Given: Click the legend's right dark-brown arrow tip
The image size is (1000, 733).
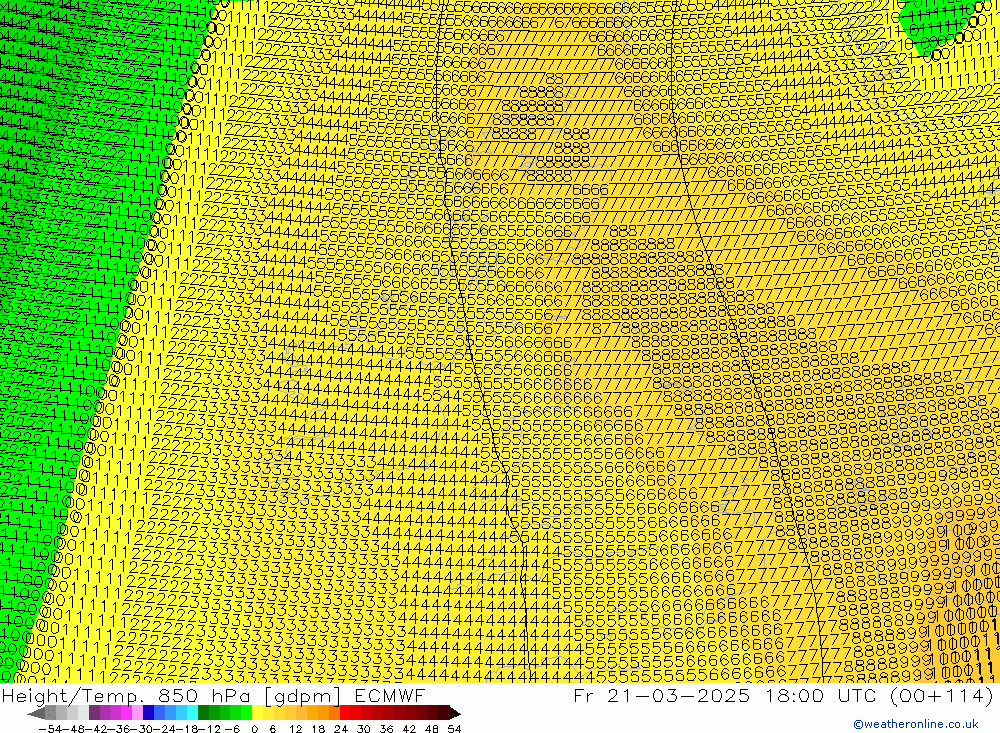Looking at the screenshot, I should pyautogui.click(x=457, y=714).
